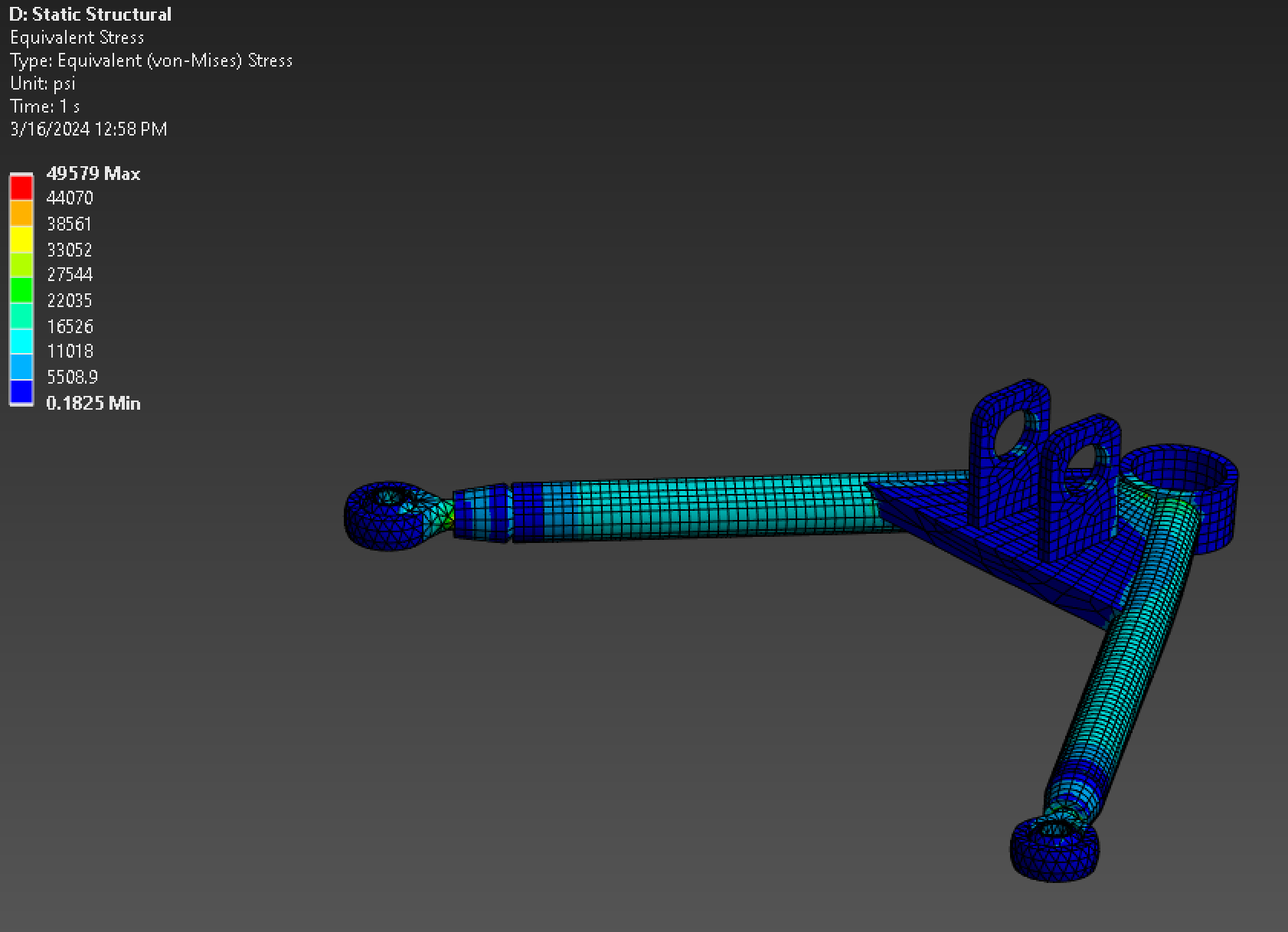This screenshot has width=1288, height=932.
Task: Click the 33052 legend value
Action: tap(70, 249)
